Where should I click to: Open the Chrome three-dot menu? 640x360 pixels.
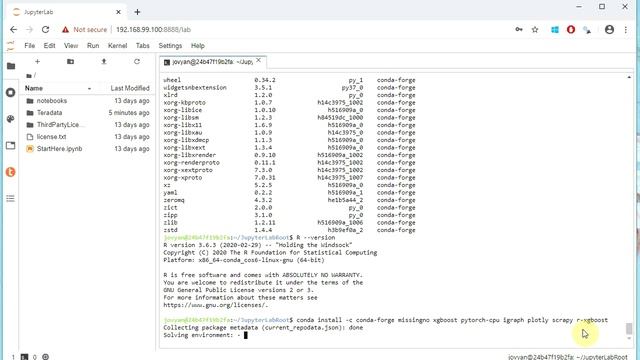(x=626, y=29)
